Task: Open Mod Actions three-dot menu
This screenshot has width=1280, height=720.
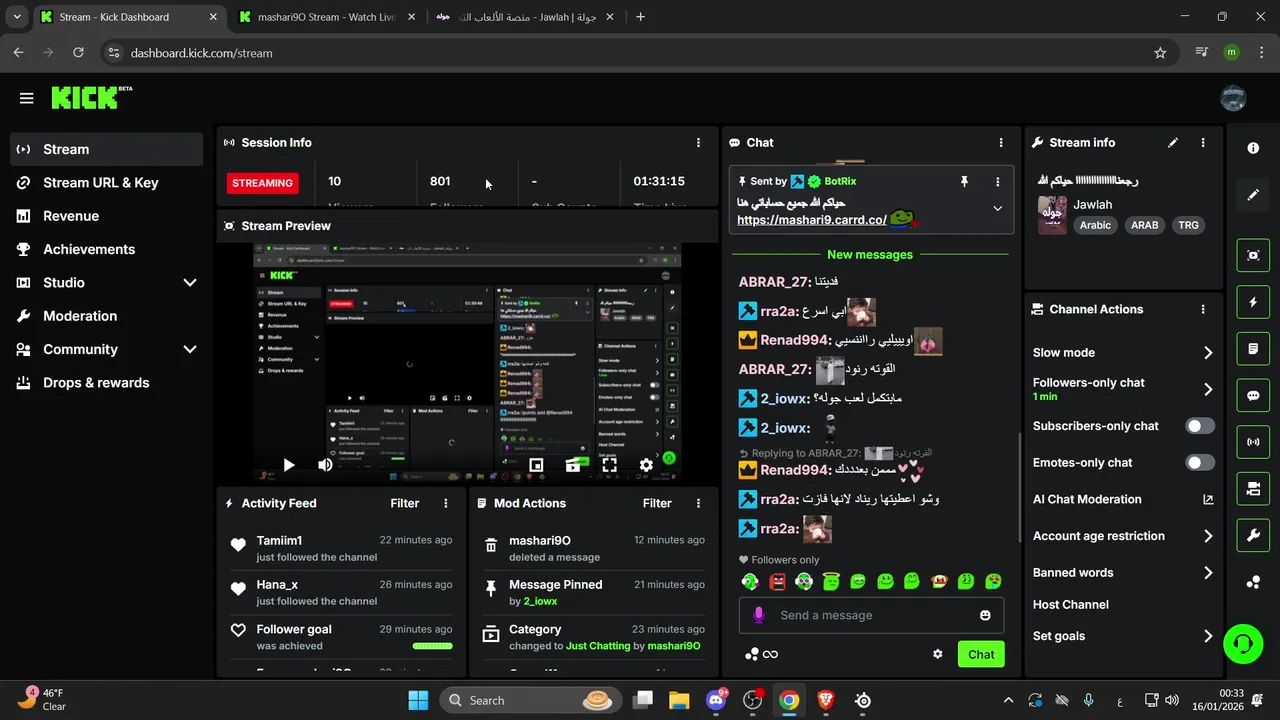Action: coord(698,503)
